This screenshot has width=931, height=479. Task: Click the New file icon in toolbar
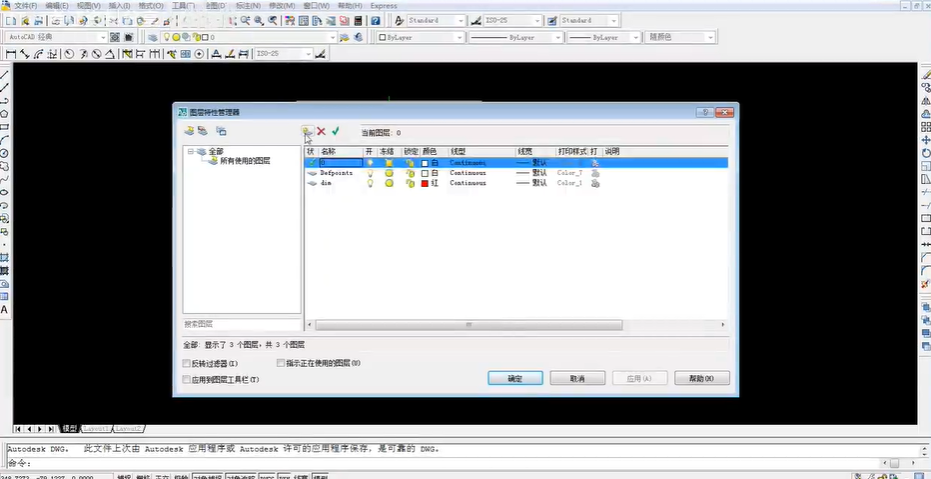11,21
